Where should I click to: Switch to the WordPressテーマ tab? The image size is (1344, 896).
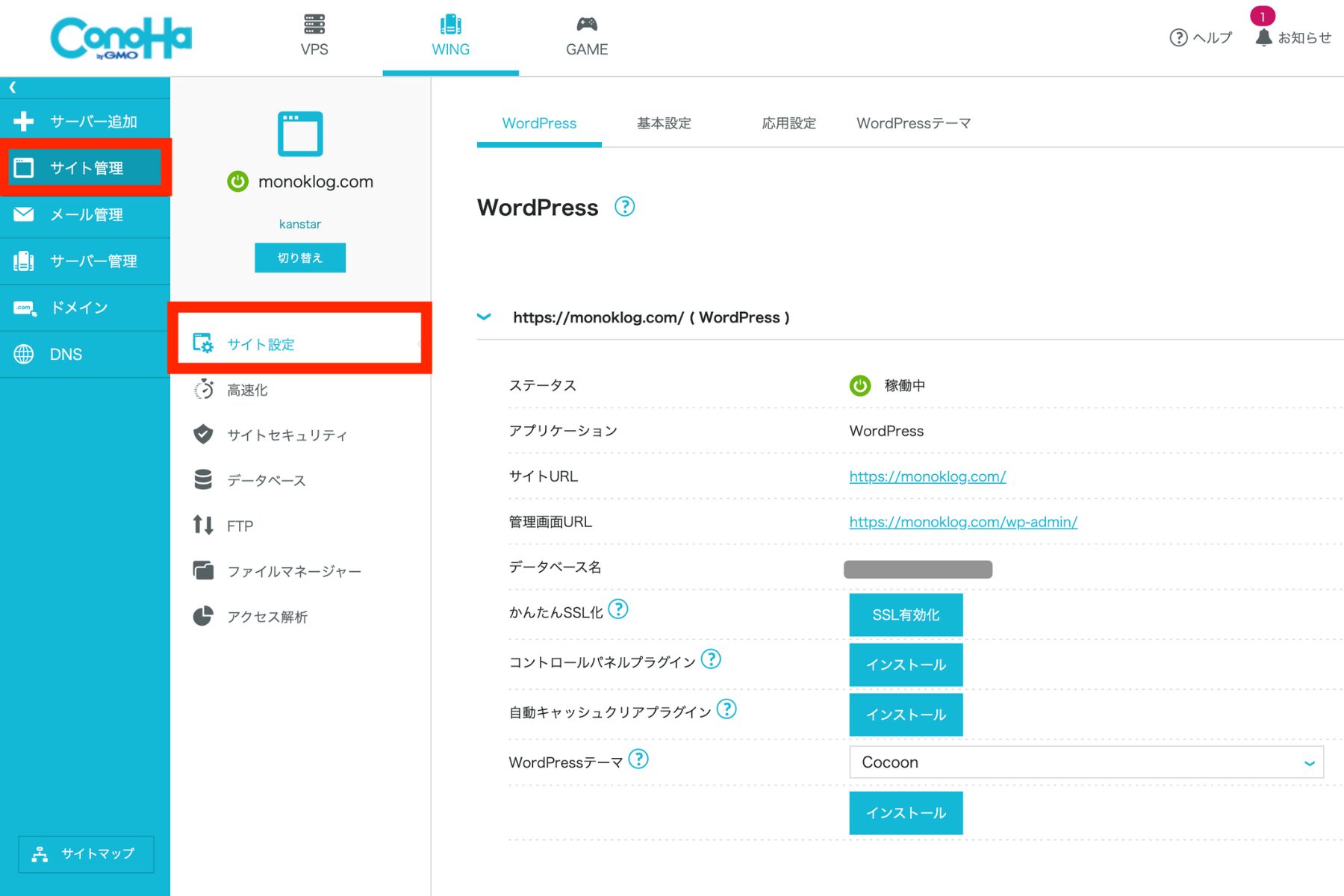click(x=913, y=123)
